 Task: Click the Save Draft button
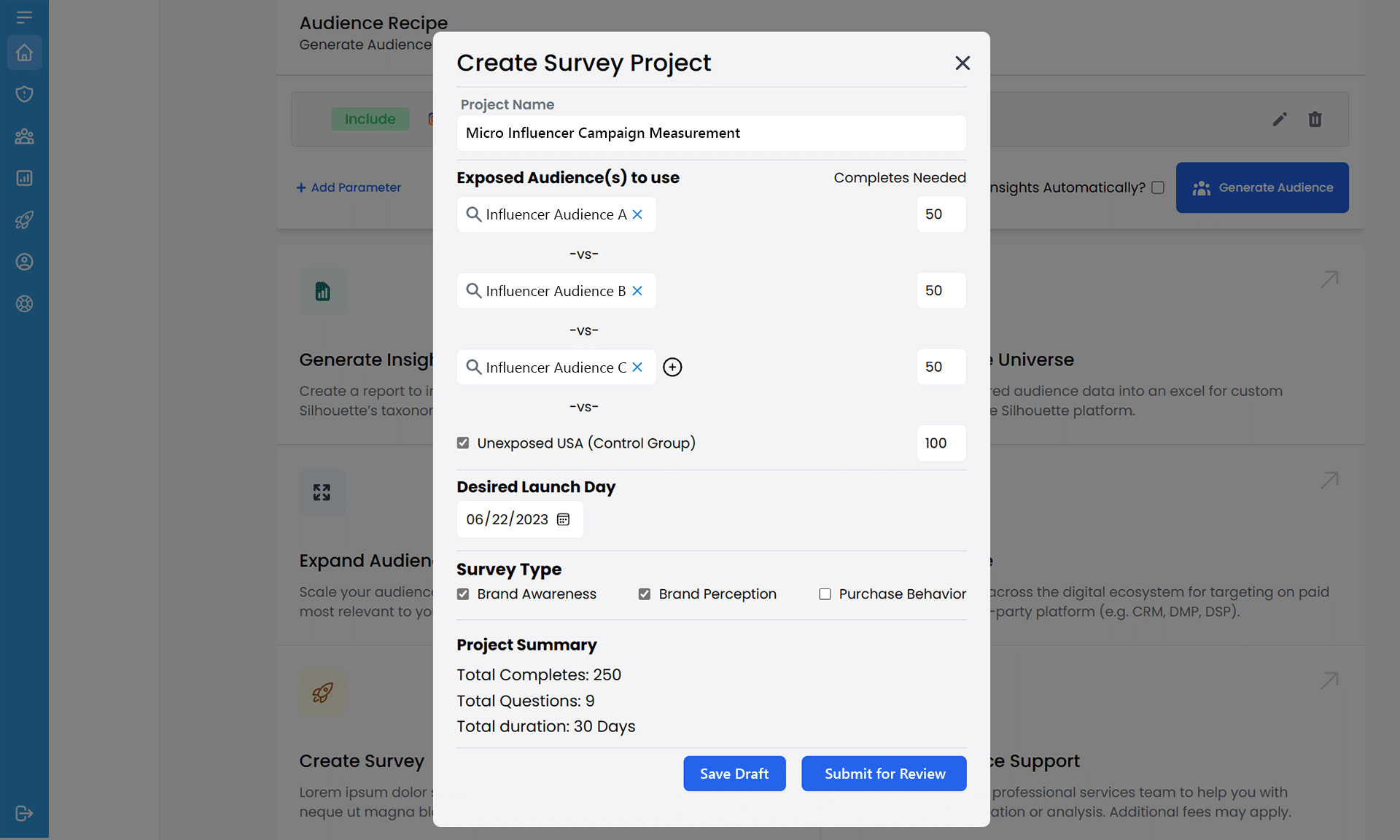click(x=734, y=774)
